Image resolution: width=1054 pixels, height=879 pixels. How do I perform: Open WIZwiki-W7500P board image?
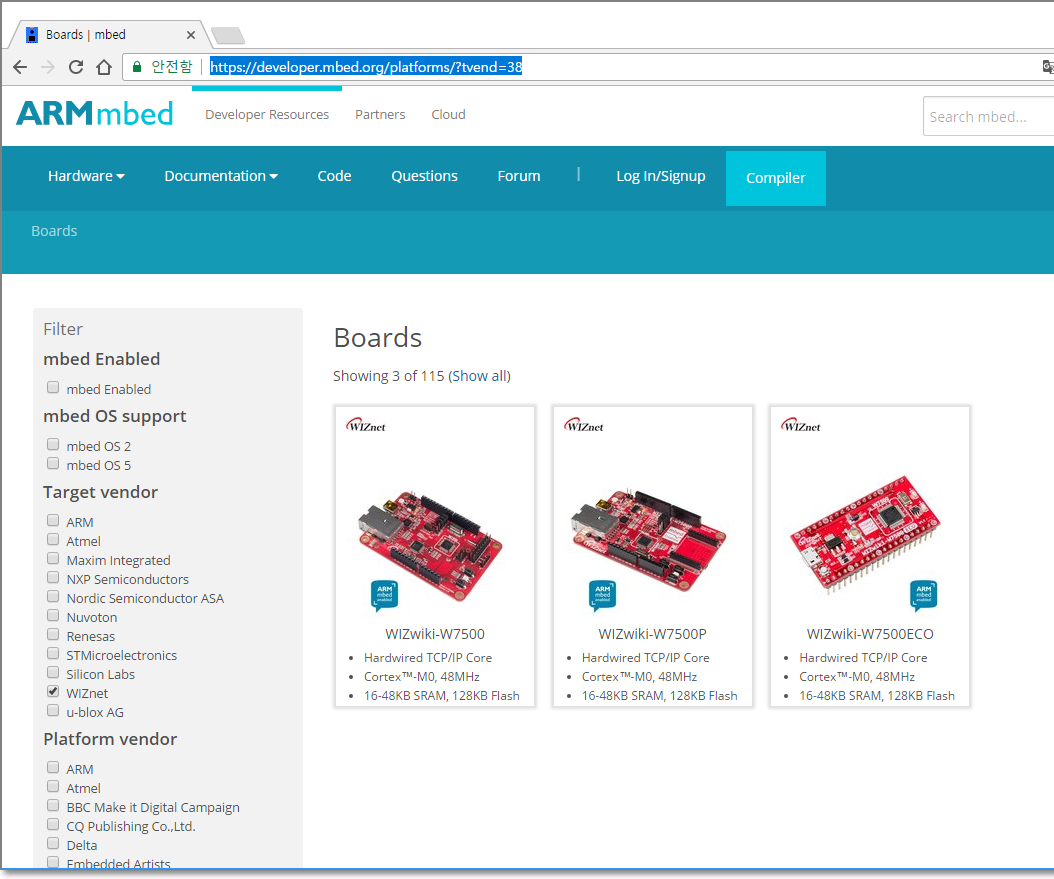(x=648, y=541)
